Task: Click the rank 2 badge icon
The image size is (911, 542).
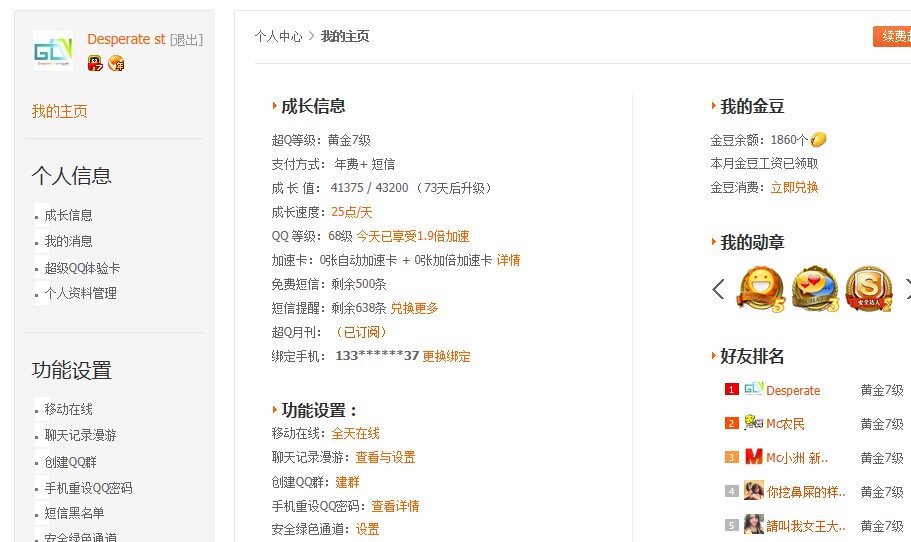Action: pyautogui.click(x=731, y=423)
